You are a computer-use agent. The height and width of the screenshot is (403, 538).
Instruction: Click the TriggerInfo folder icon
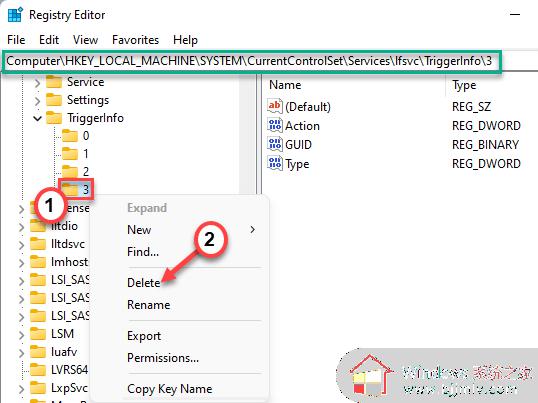54,118
